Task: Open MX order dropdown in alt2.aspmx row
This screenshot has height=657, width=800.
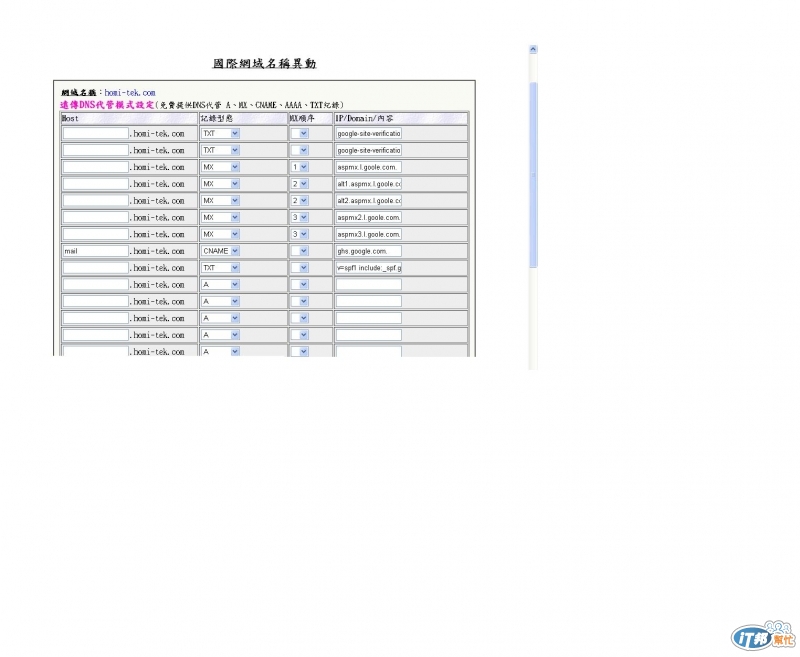Action: (x=300, y=201)
